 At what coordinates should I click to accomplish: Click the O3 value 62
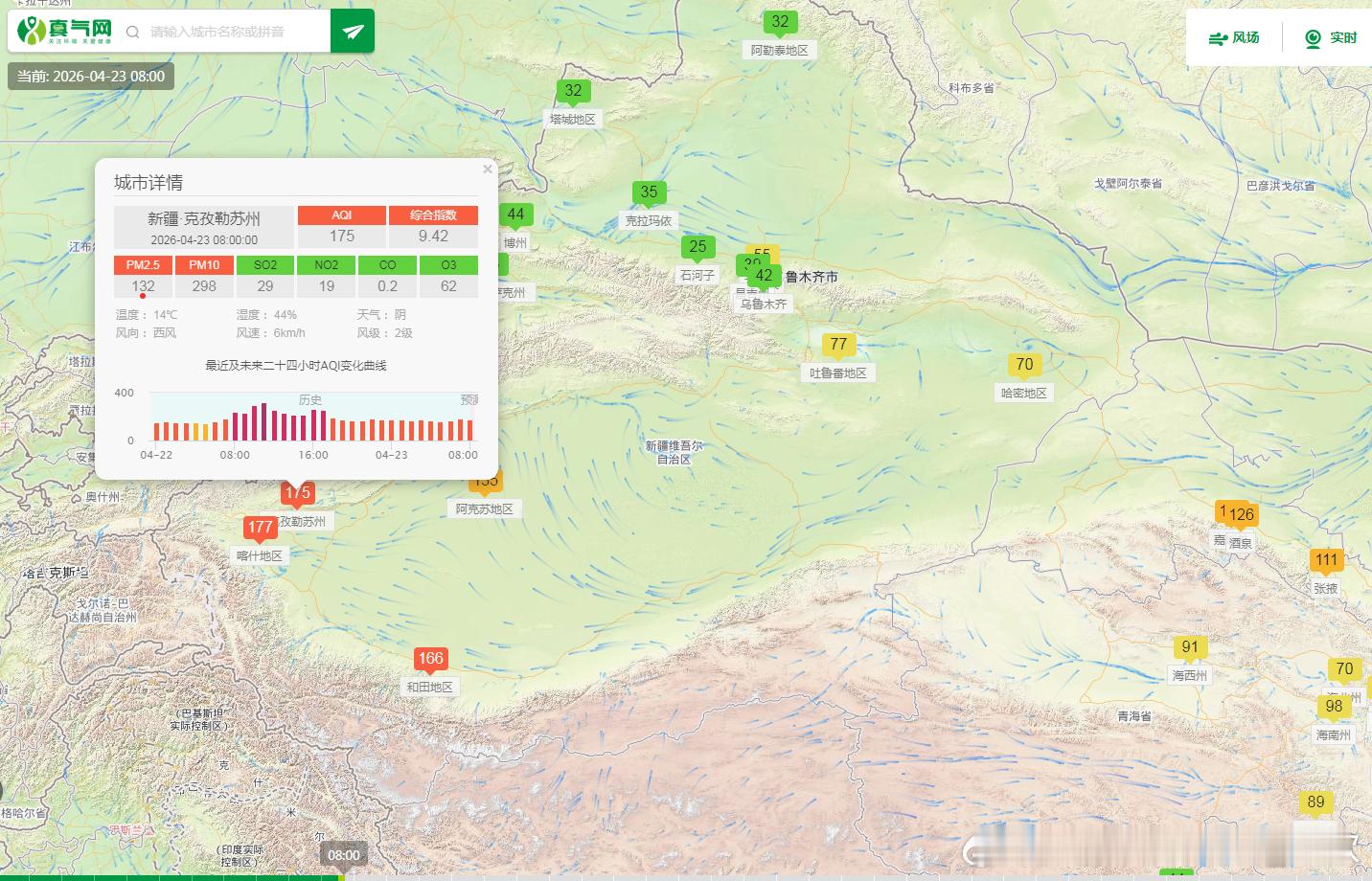[448, 286]
